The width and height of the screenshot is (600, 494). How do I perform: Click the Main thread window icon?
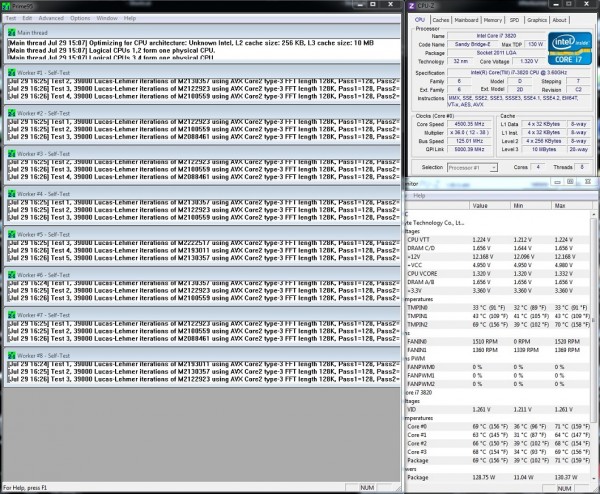click(x=11, y=33)
